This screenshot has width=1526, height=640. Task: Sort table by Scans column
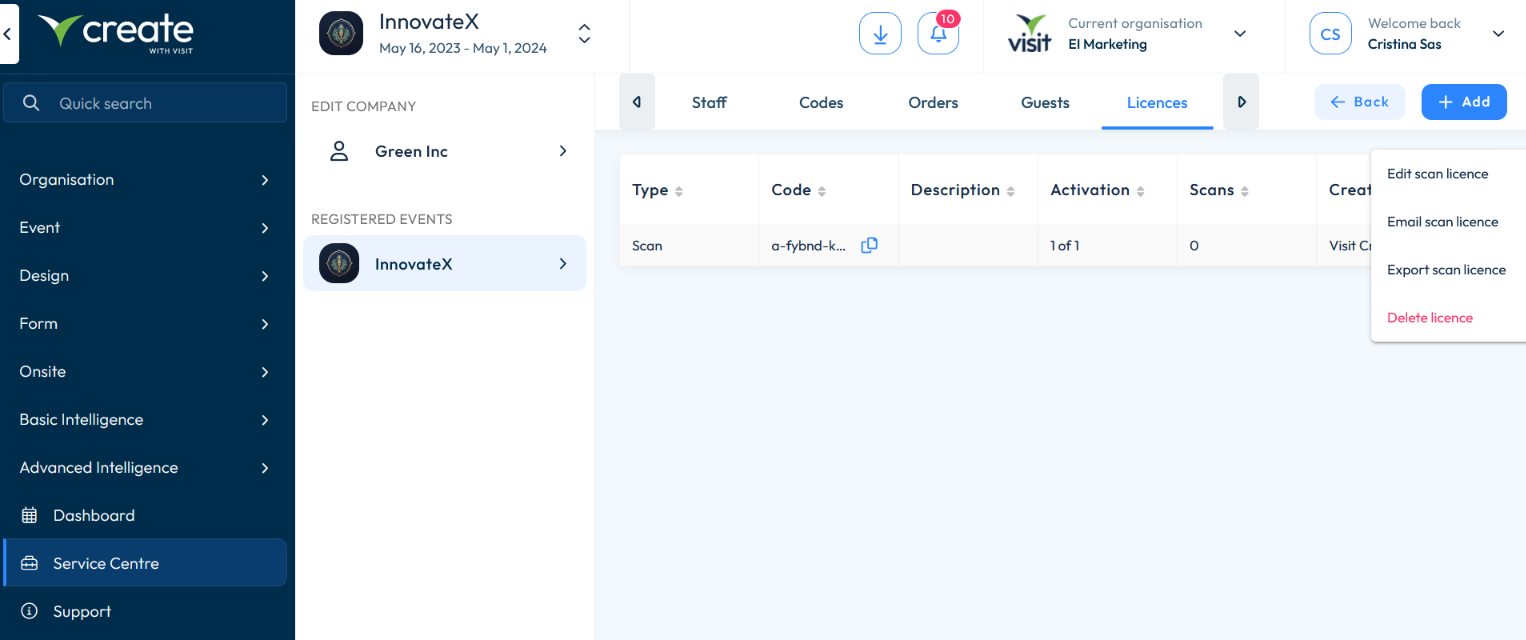[1245, 191]
